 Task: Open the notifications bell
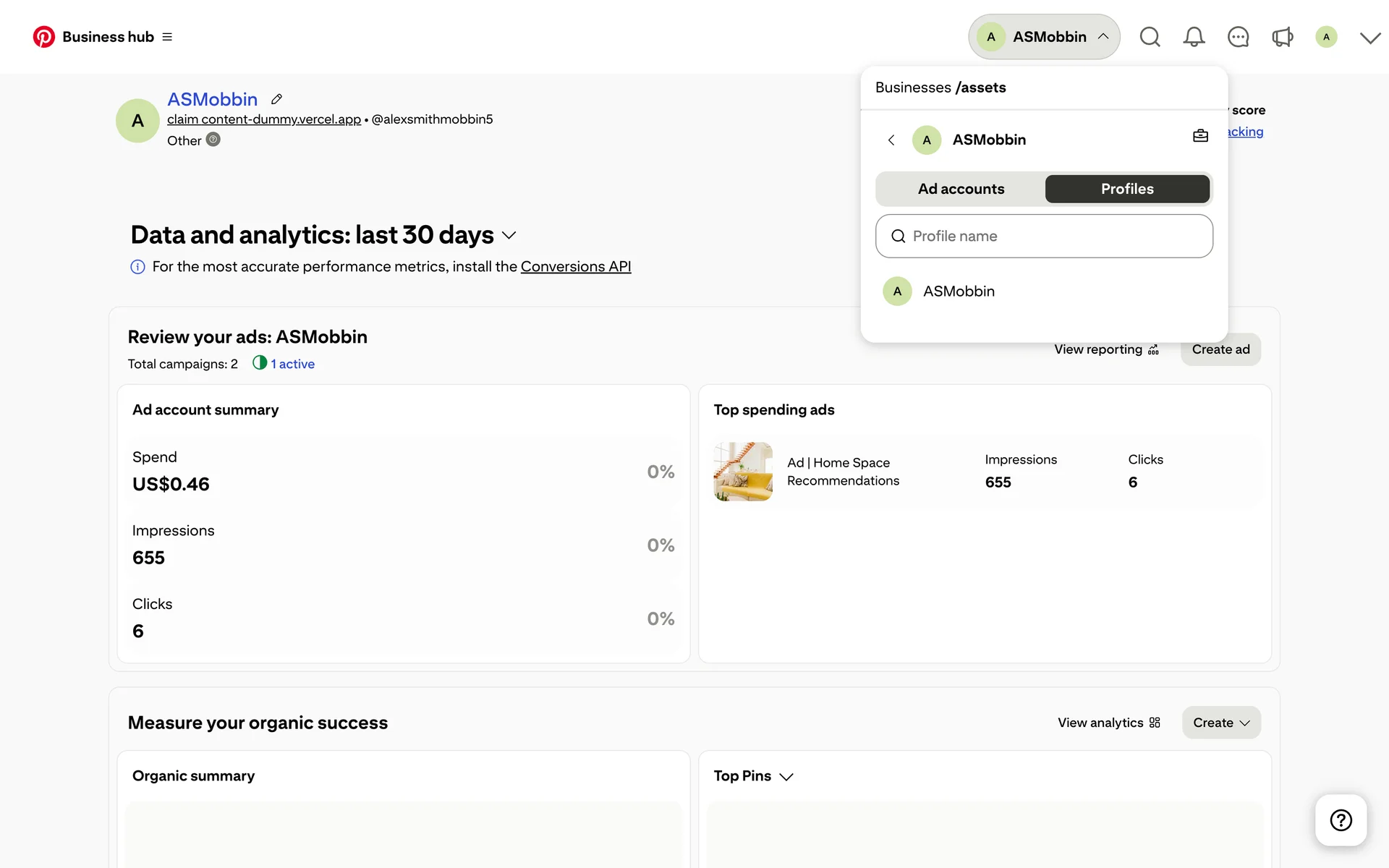tap(1194, 37)
